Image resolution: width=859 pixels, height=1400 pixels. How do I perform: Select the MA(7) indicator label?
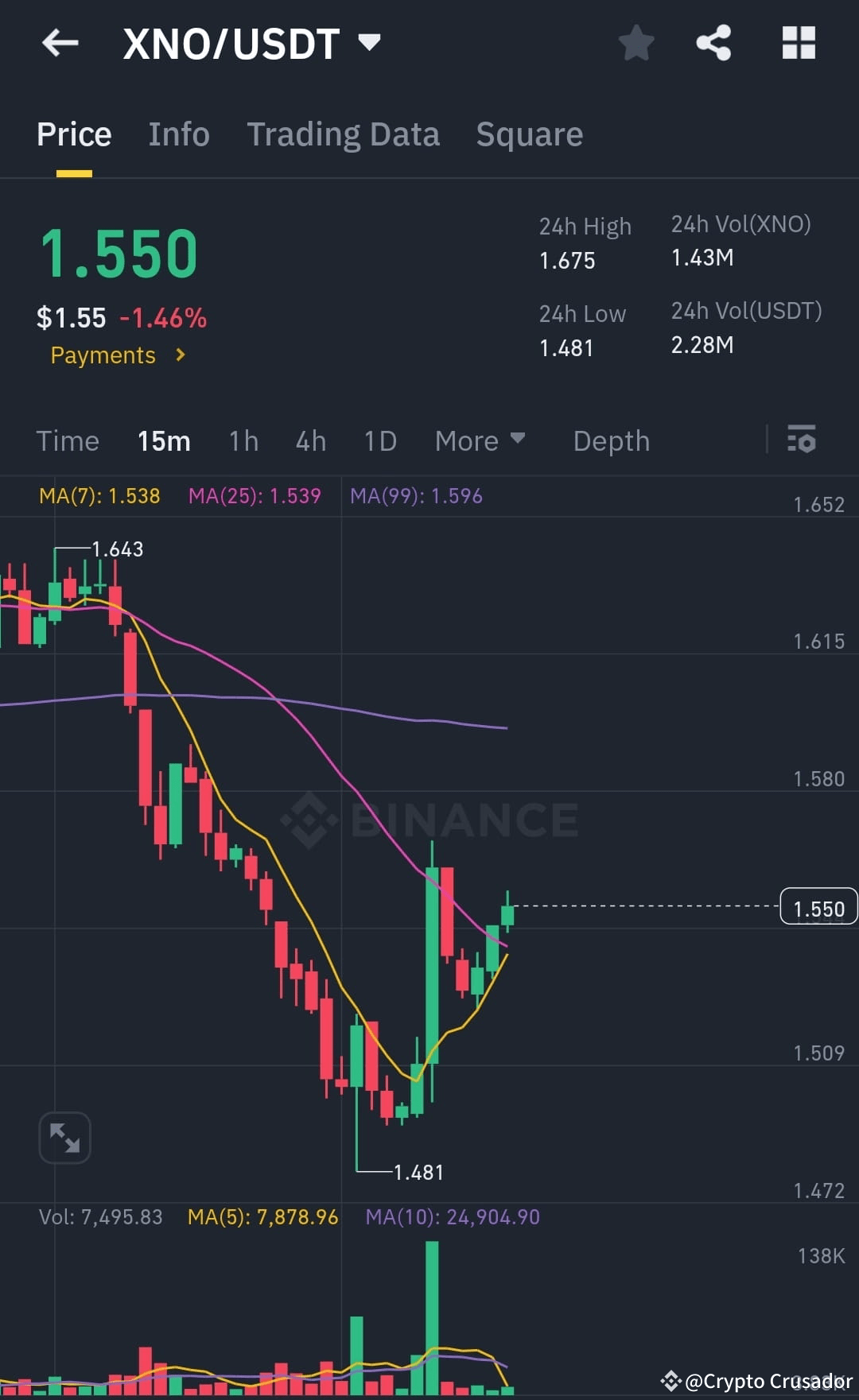99,495
